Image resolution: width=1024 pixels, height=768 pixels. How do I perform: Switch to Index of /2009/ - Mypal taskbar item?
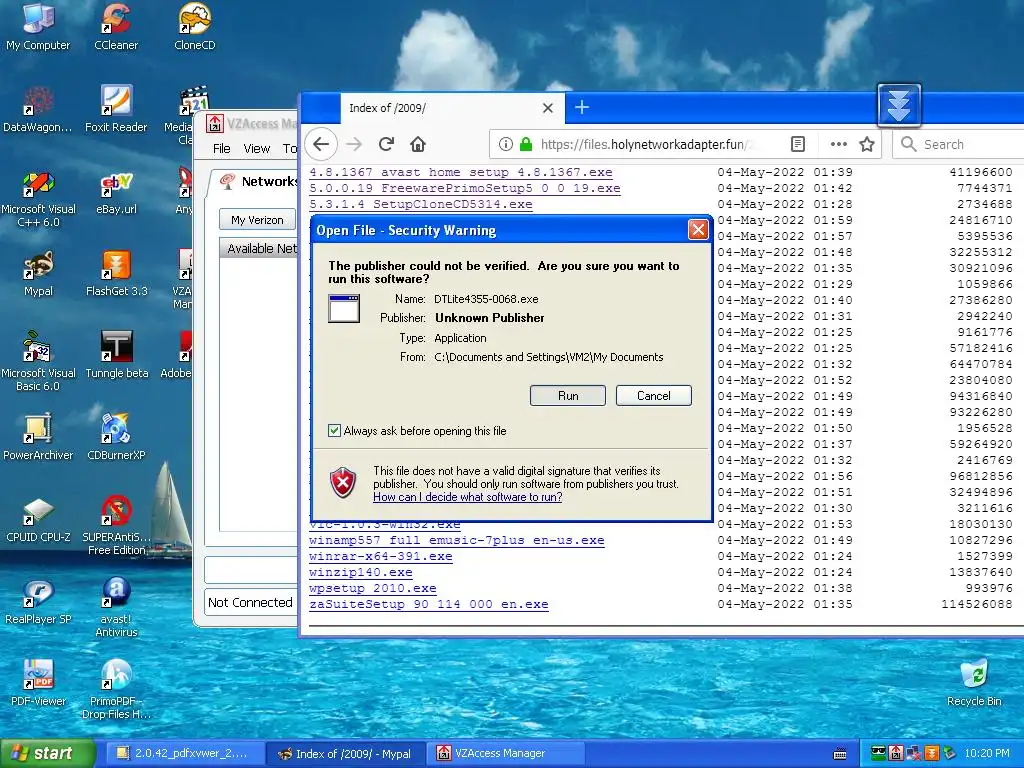point(345,754)
